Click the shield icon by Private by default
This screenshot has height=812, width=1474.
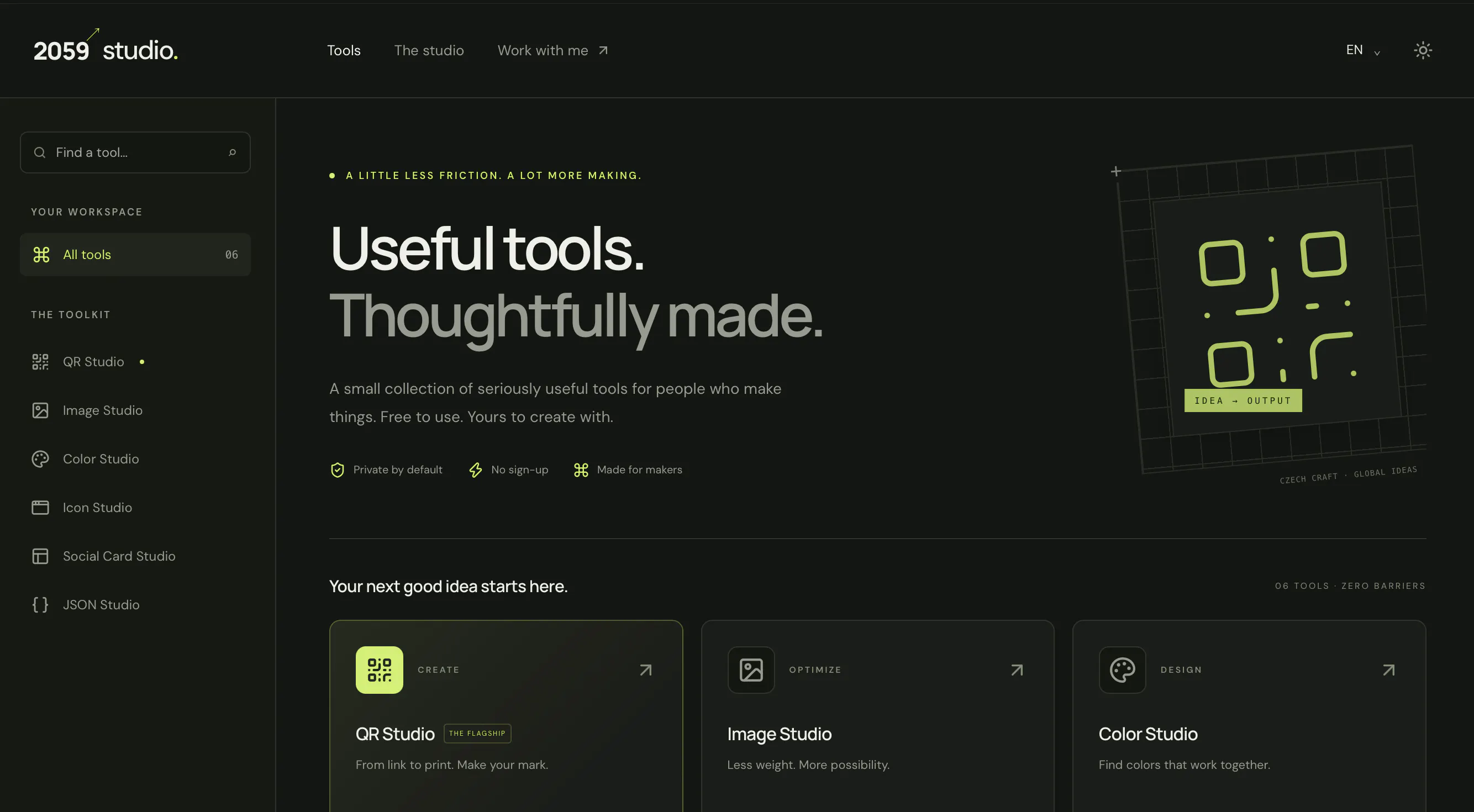pyautogui.click(x=338, y=470)
